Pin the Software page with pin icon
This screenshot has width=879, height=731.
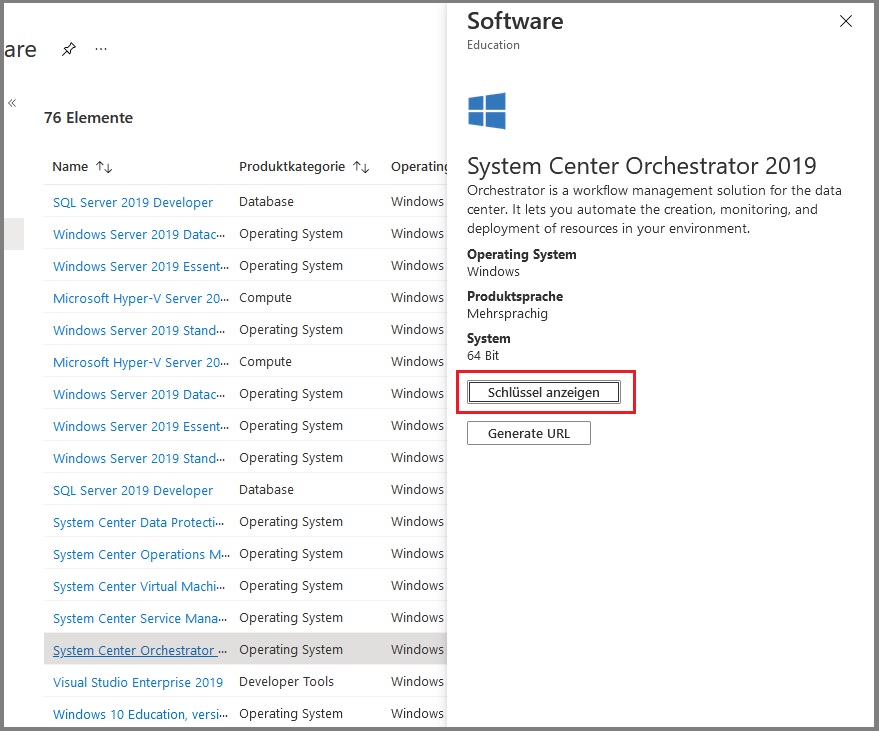point(68,49)
